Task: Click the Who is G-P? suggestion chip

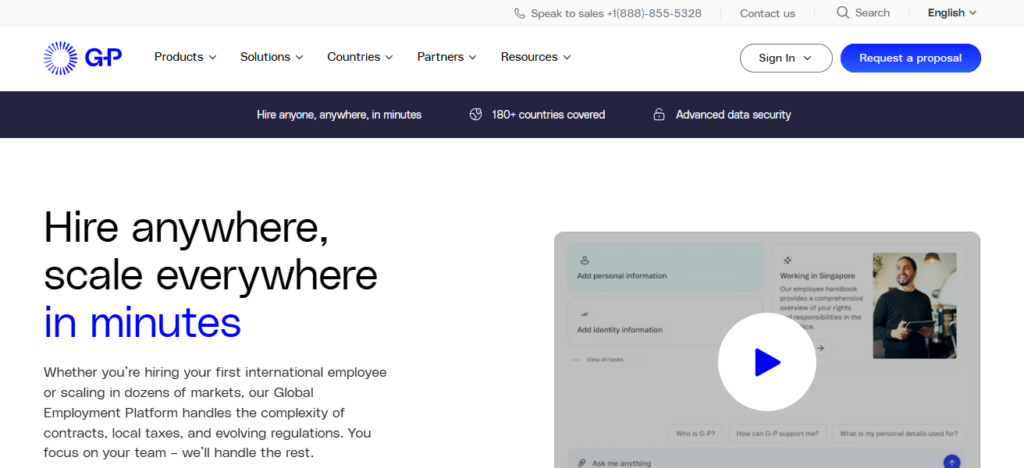Action: (696, 433)
